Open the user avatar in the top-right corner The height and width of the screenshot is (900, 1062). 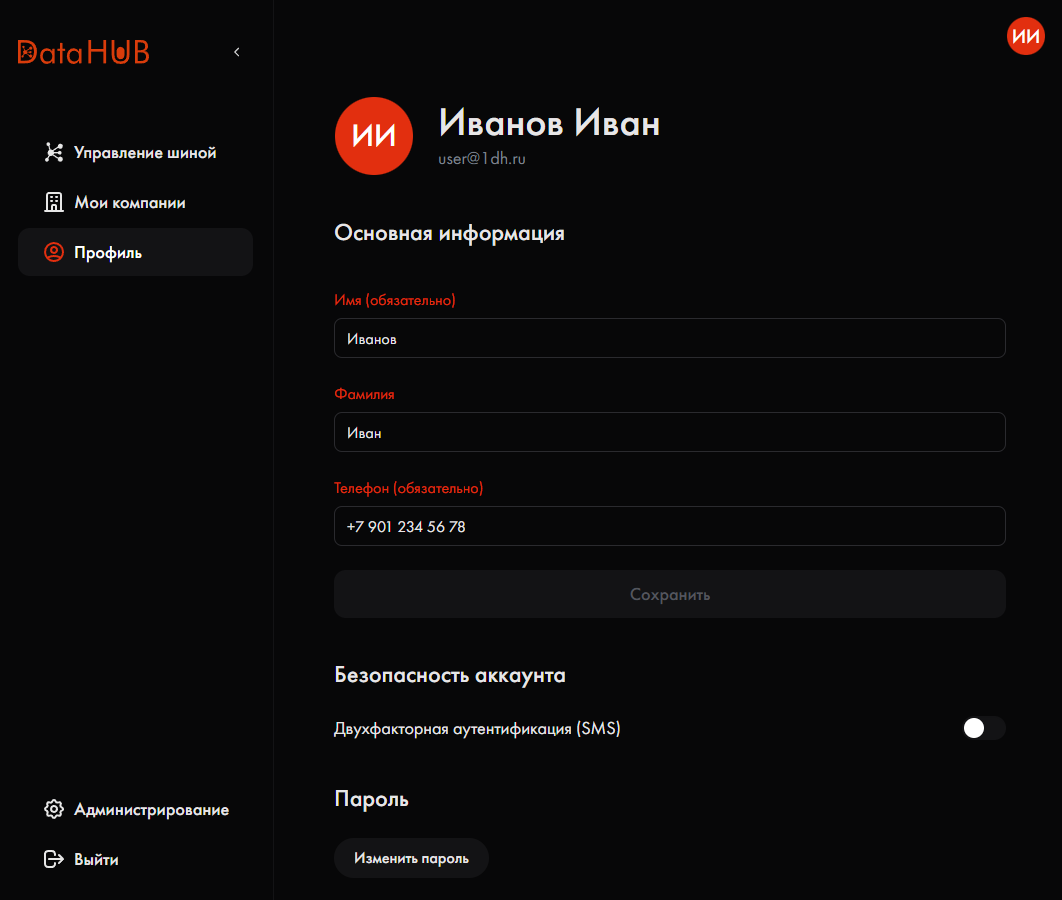tap(1025, 36)
